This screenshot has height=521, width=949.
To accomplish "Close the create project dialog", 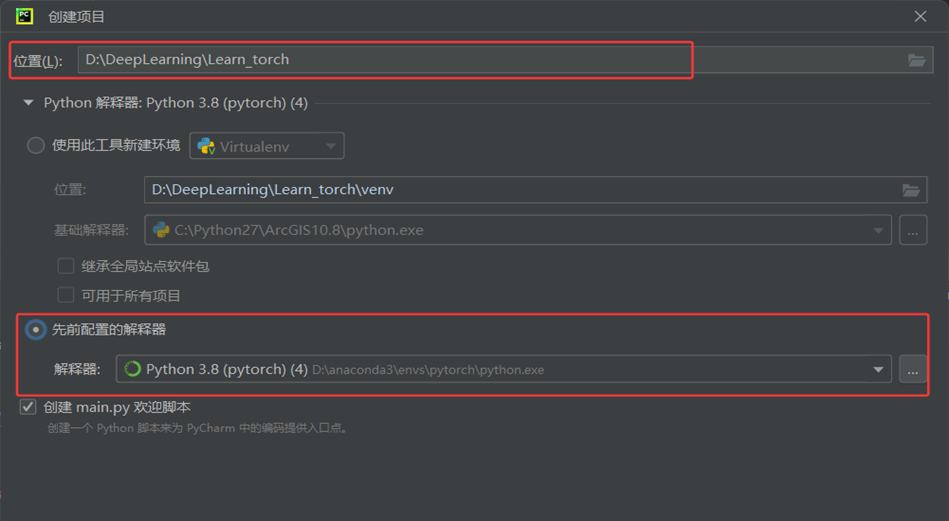I will click(920, 16).
